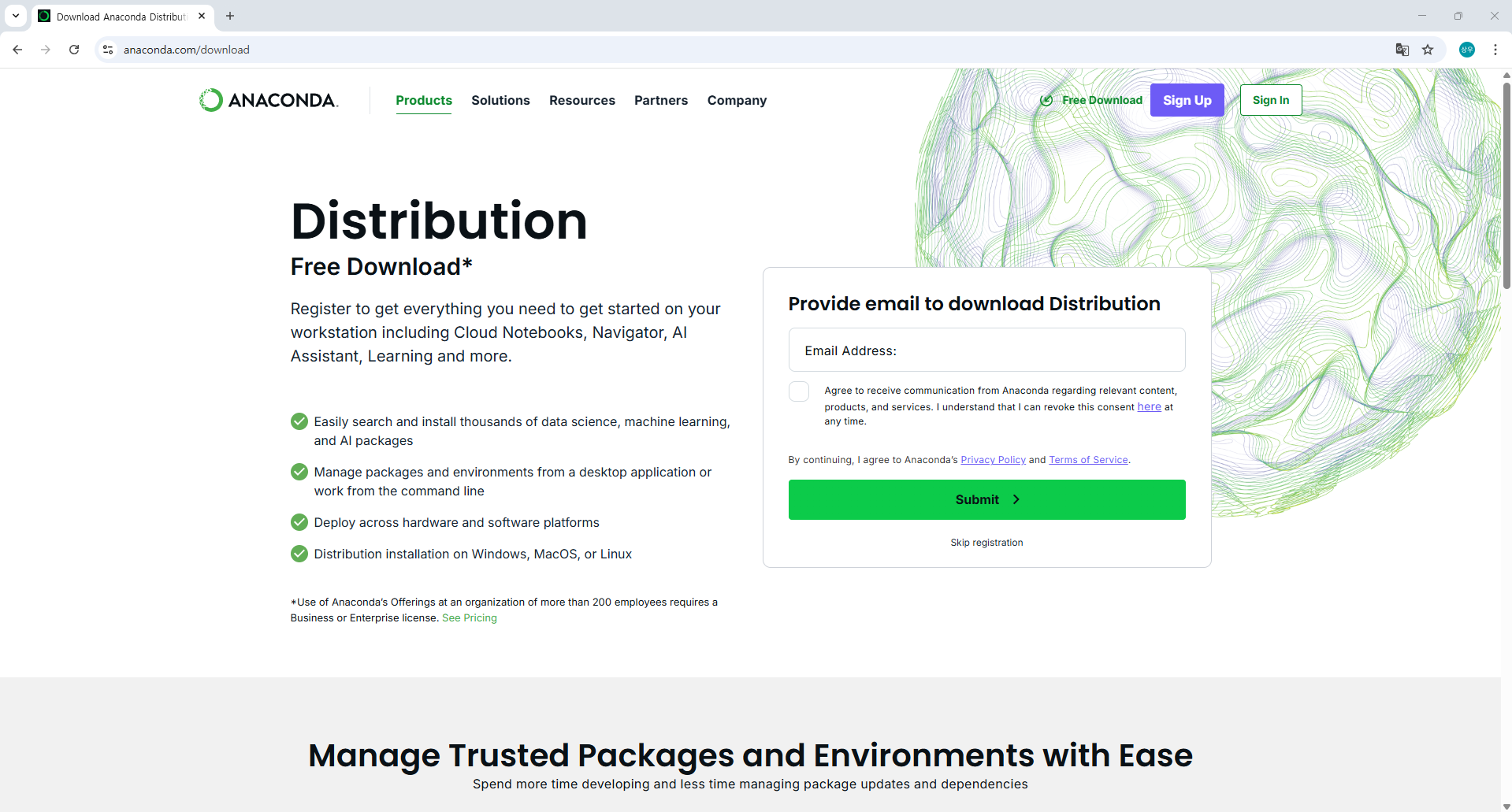The width and height of the screenshot is (1512, 812).
Task: Click the address bar URL
Action: (x=187, y=50)
